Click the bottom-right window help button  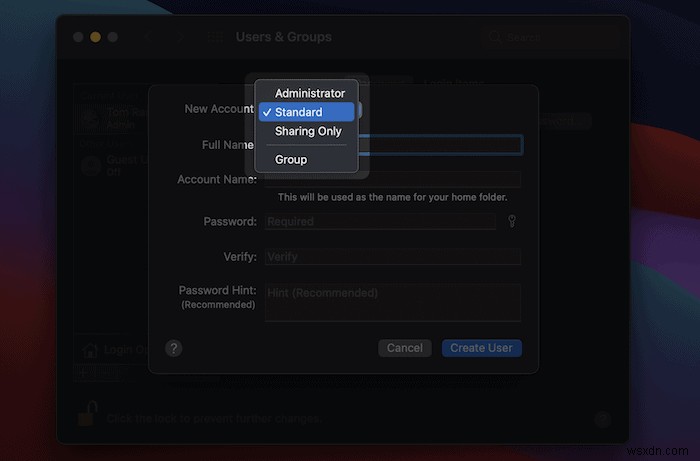pyautogui.click(x=603, y=419)
